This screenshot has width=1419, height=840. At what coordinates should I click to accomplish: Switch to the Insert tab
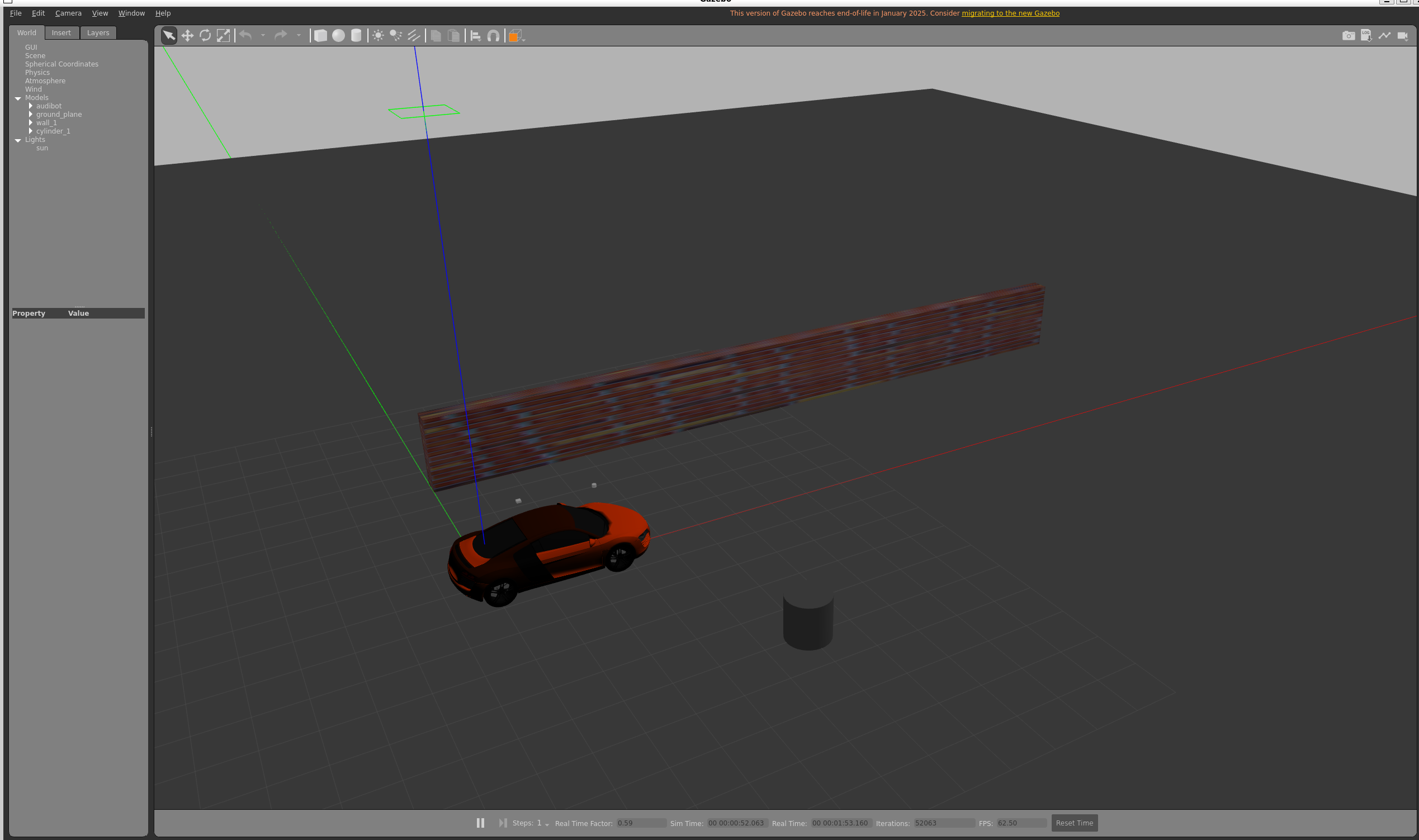pyautogui.click(x=61, y=33)
